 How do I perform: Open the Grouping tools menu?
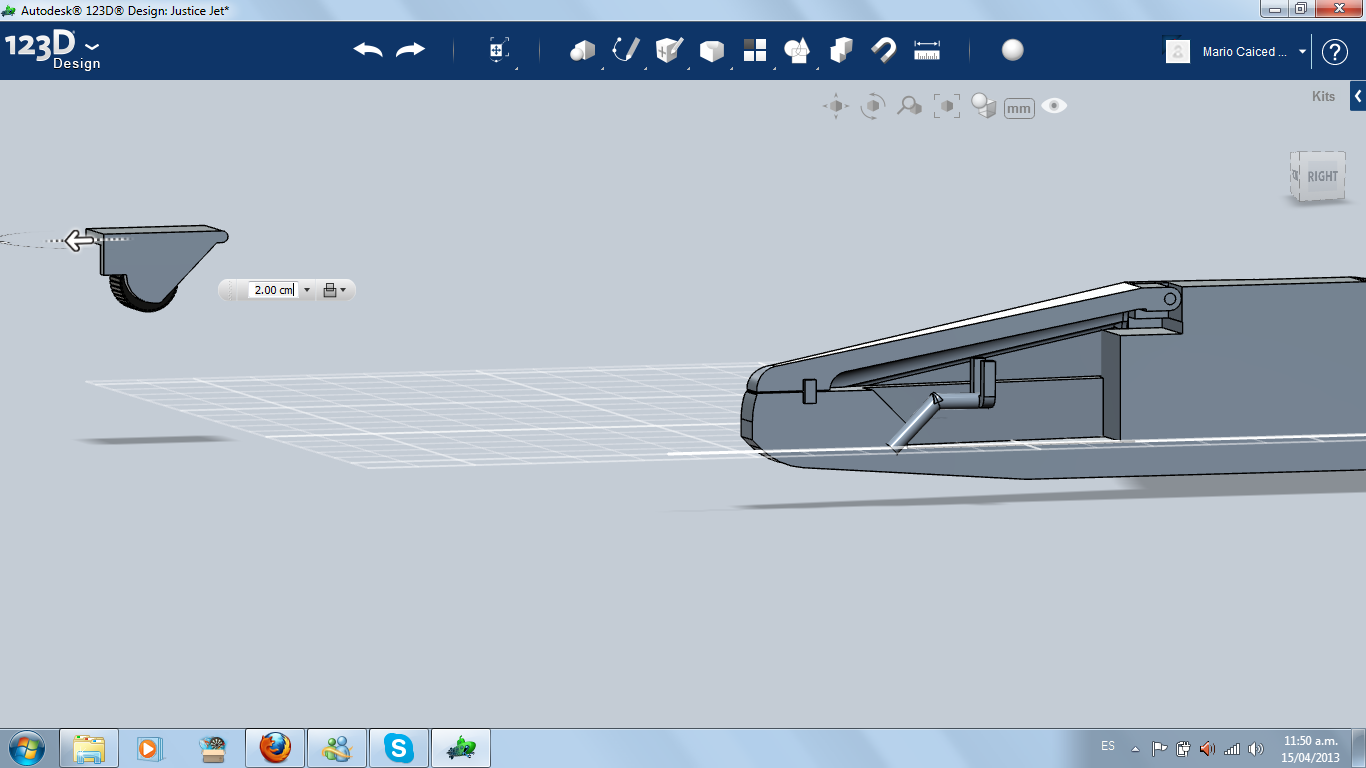click(797, 50)
